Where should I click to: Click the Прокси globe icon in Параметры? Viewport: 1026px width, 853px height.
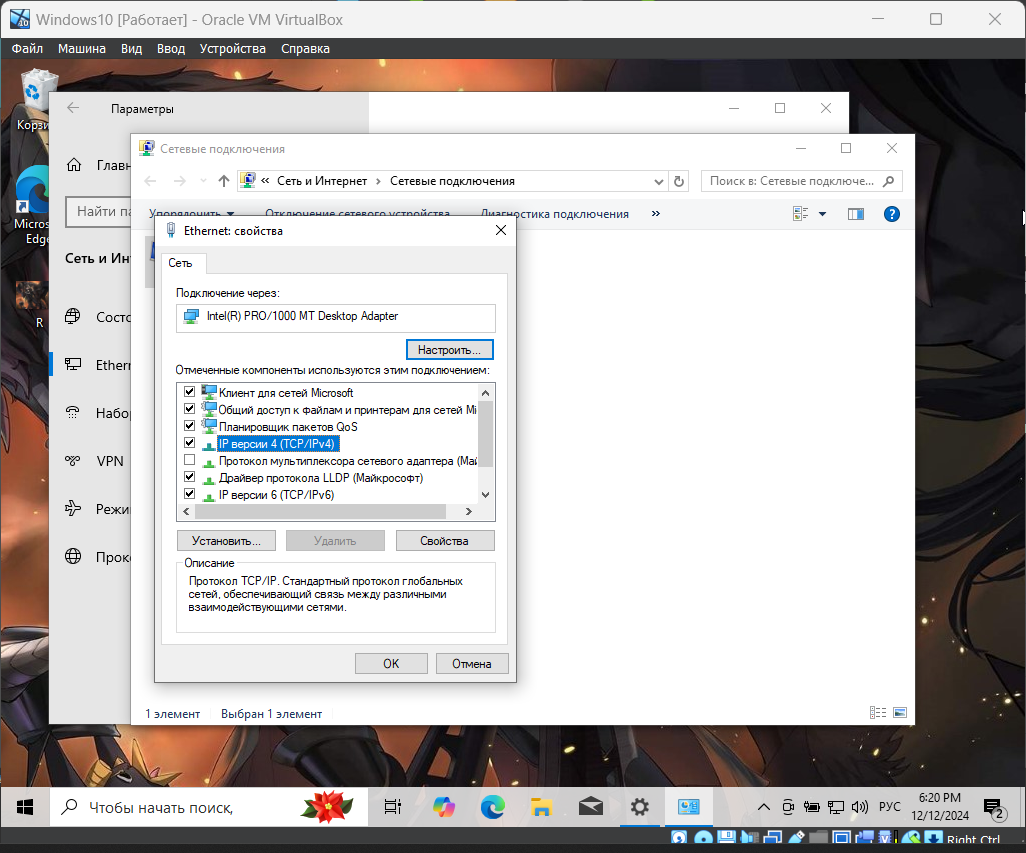click(73, 557)
